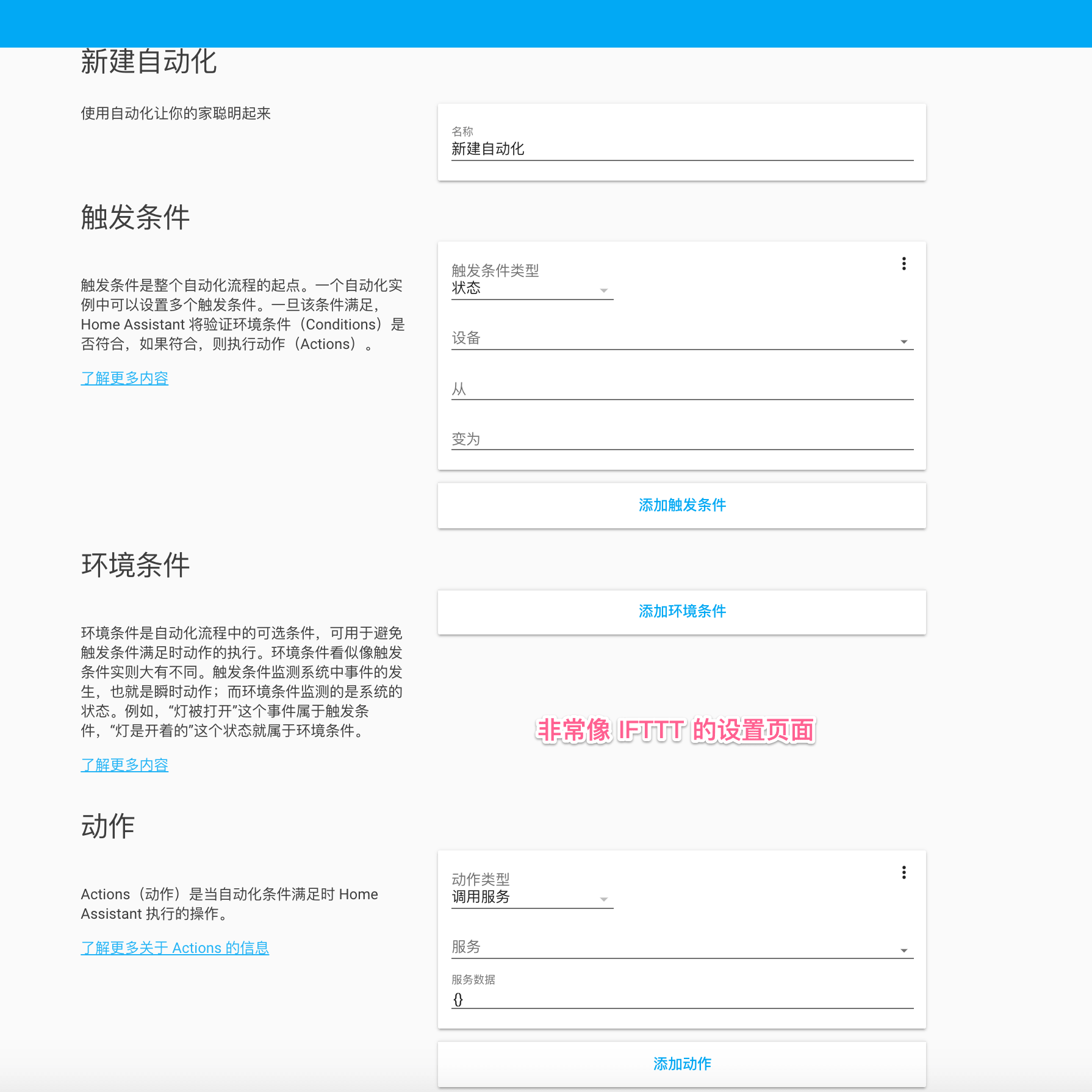The image size is (1092, 1092).
Task: Open 了解更多内容 link under trigger description
Action: (124, 378)
